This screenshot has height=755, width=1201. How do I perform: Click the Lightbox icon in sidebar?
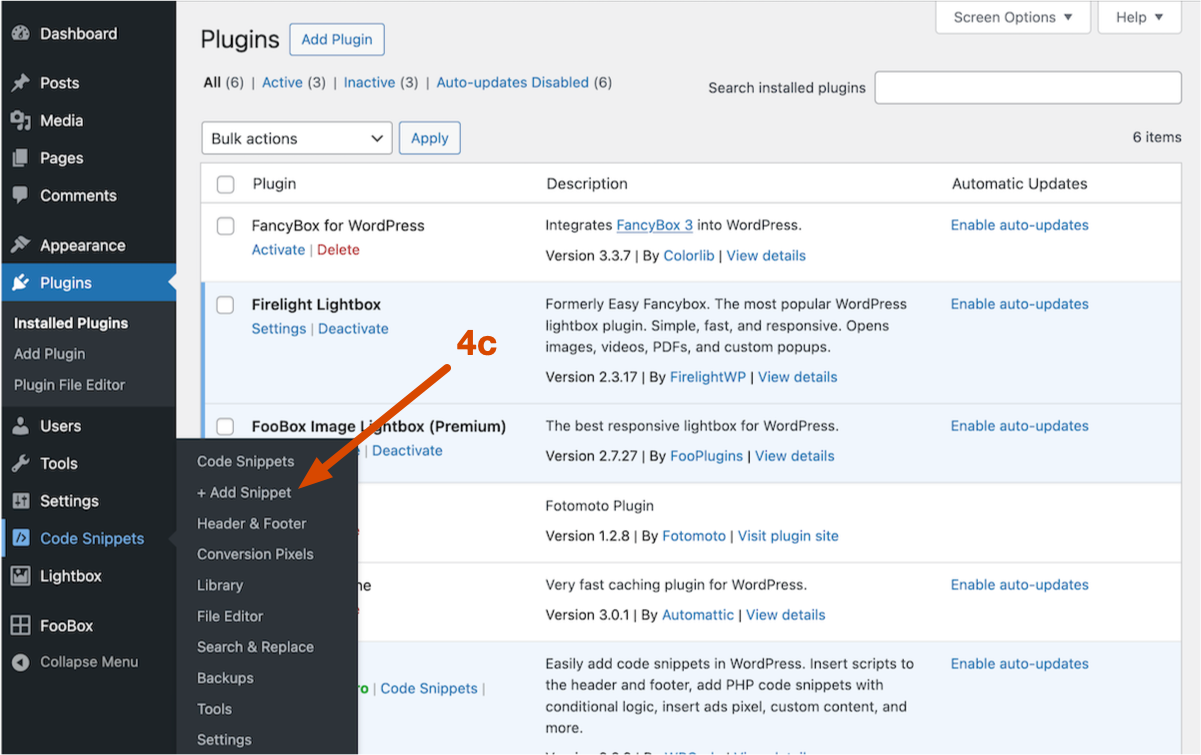[x=20, y=576]
